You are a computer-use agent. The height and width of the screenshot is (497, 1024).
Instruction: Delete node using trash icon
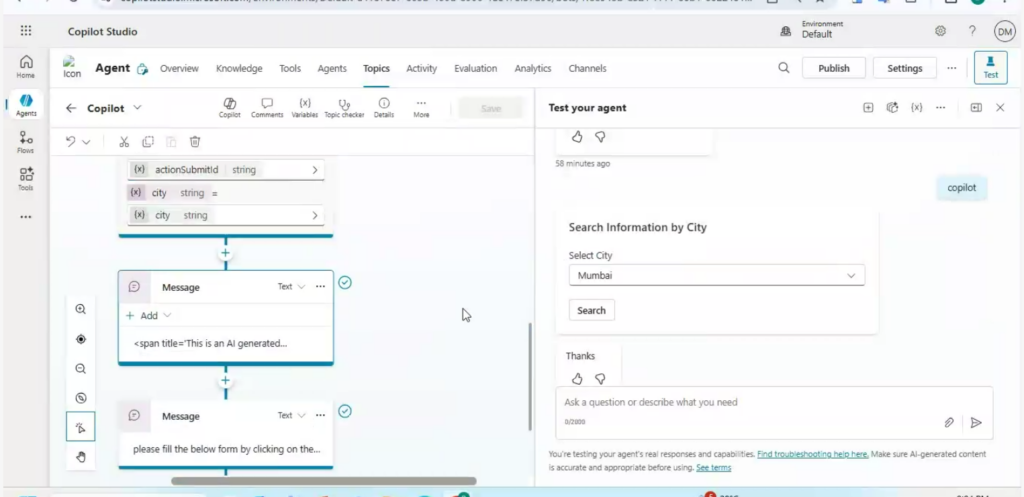[x=195, y=142]
